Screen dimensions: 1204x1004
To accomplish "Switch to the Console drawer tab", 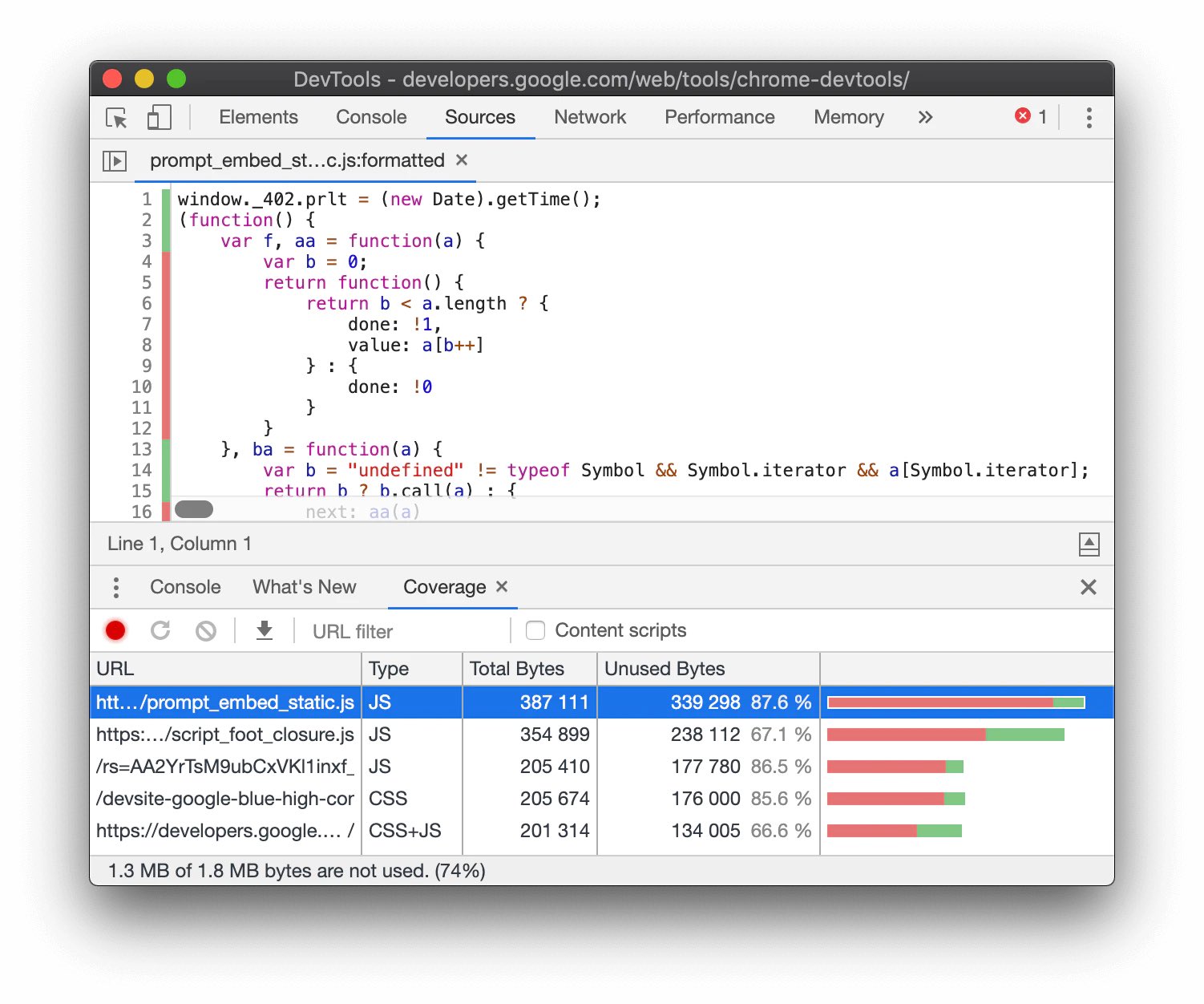I will pos(185,587).
